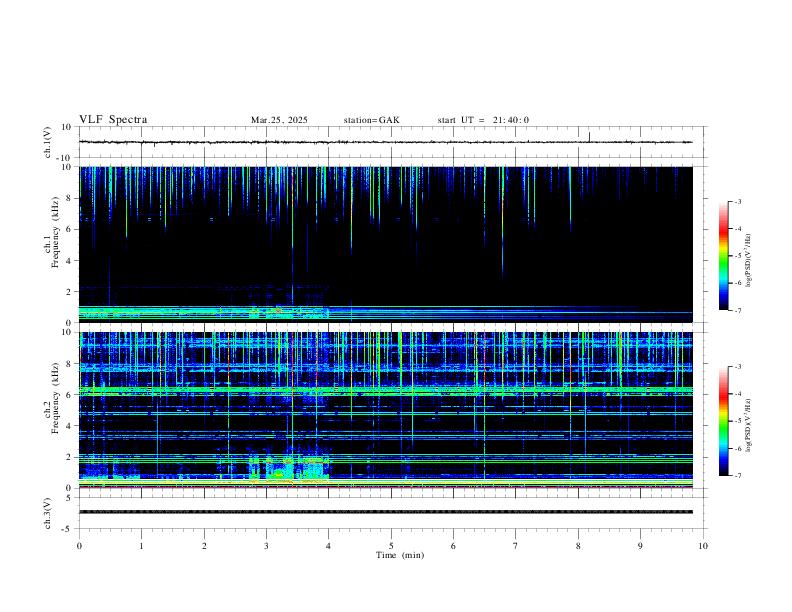Click the "station=GAK" header text
This screenshot has height=612, width=792.
[x=371, y=120]
